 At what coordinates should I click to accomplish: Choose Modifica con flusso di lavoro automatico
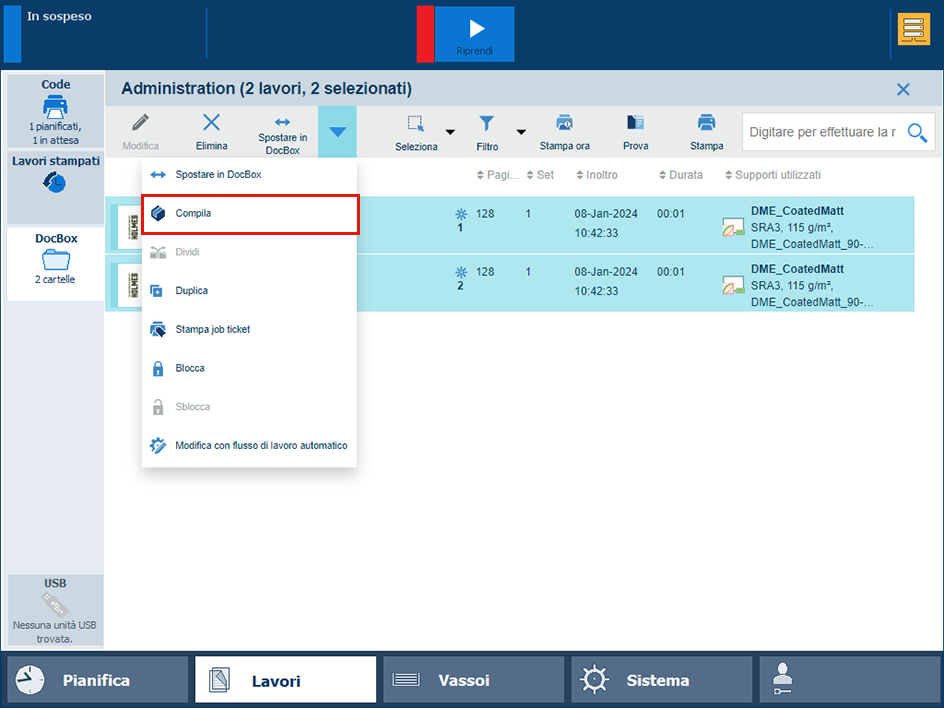click(249, 446)
